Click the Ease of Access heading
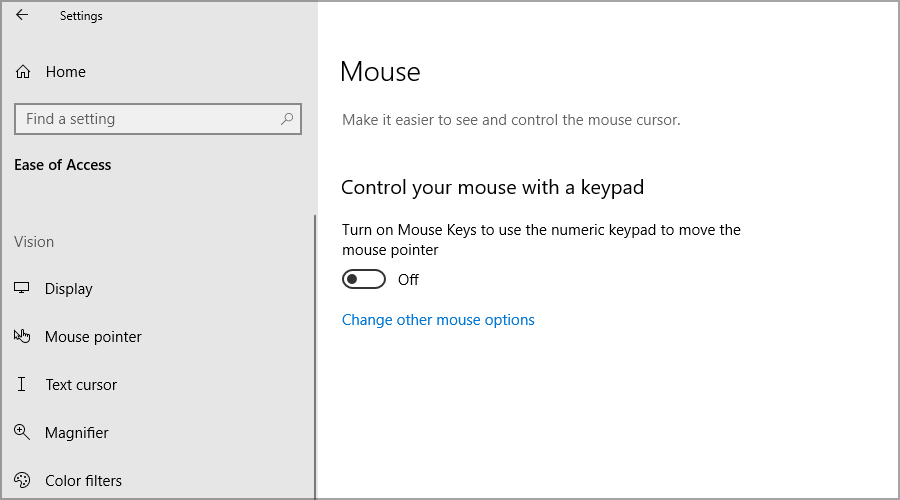Image resolution: width=900 pixels, height=500 pixels. tap(63, 165)
